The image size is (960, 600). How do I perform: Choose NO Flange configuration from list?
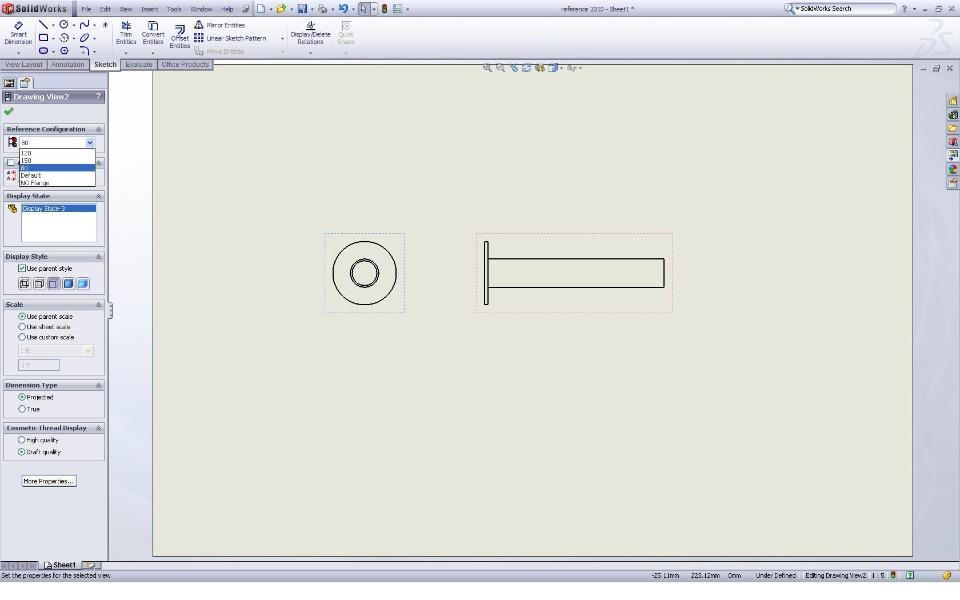58,182
